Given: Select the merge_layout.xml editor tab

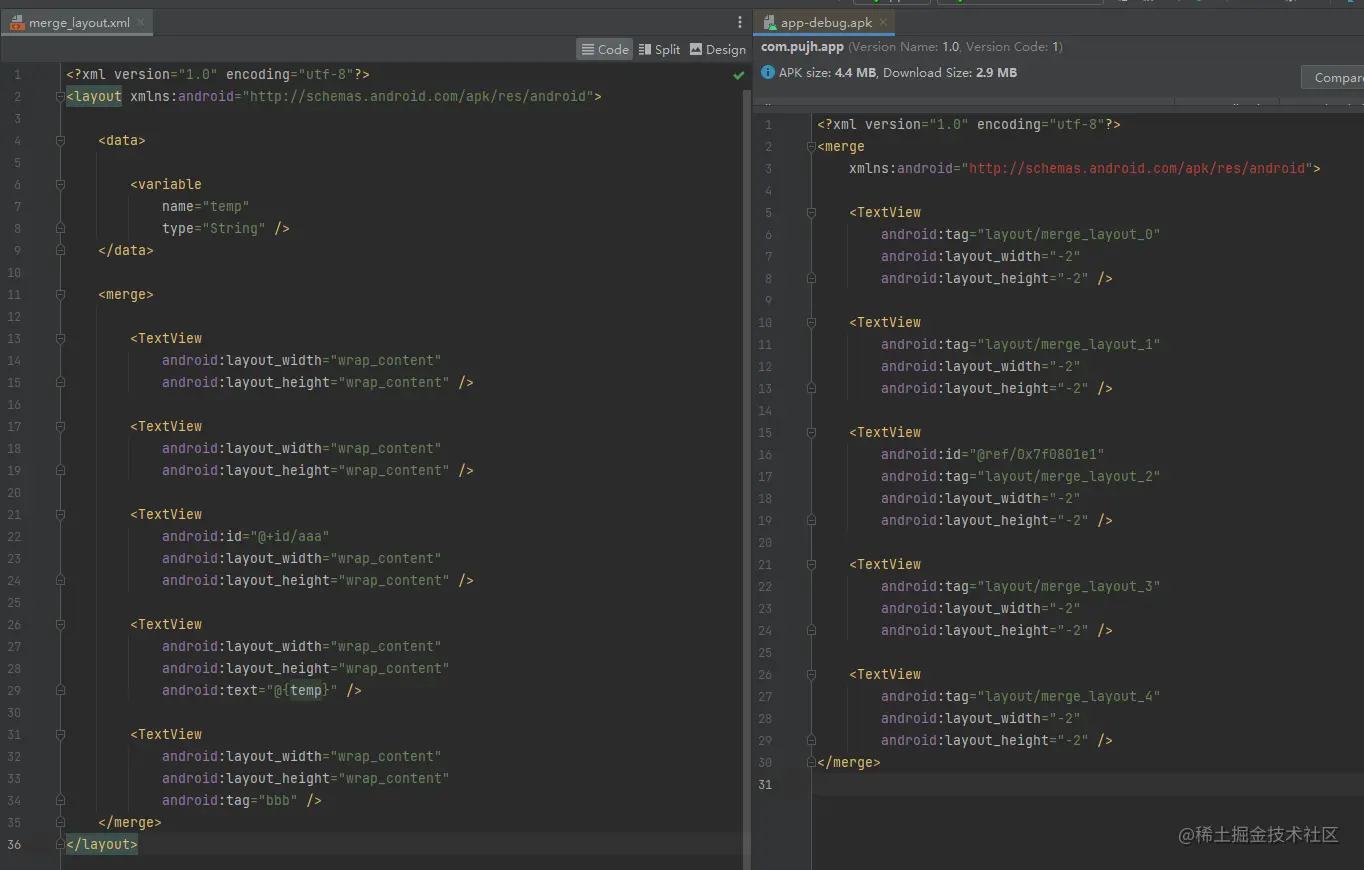Looking at the screenshot, I should click(x=78, y=22).
